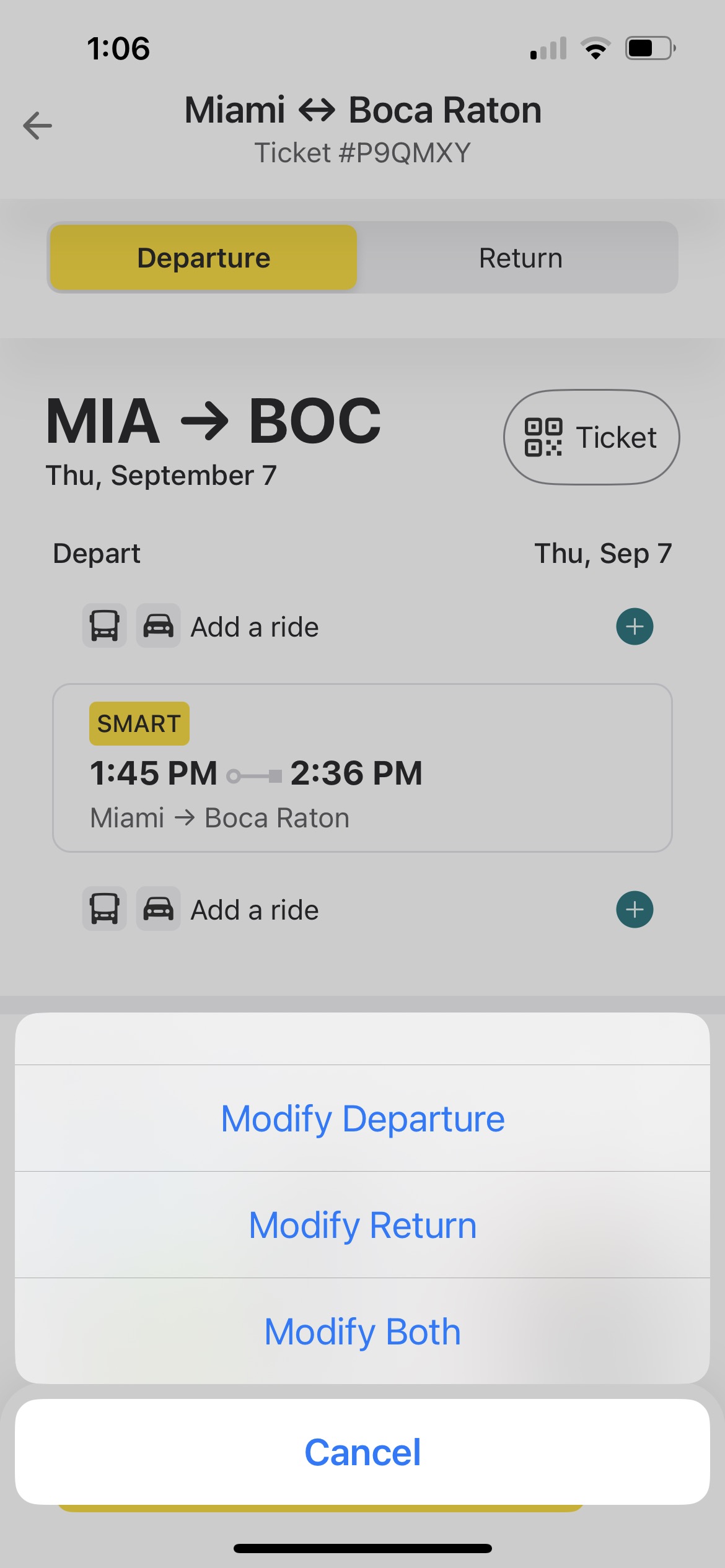The image size is (725, 1568).
Task: Tap the plus icon on first Add a ride
Action: [635, 627]
